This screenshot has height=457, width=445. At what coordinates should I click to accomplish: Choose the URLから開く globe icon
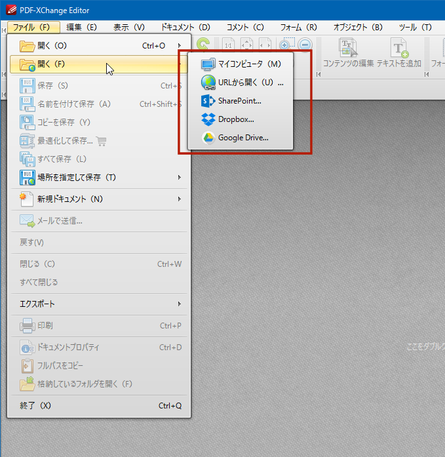pos(208,82)
